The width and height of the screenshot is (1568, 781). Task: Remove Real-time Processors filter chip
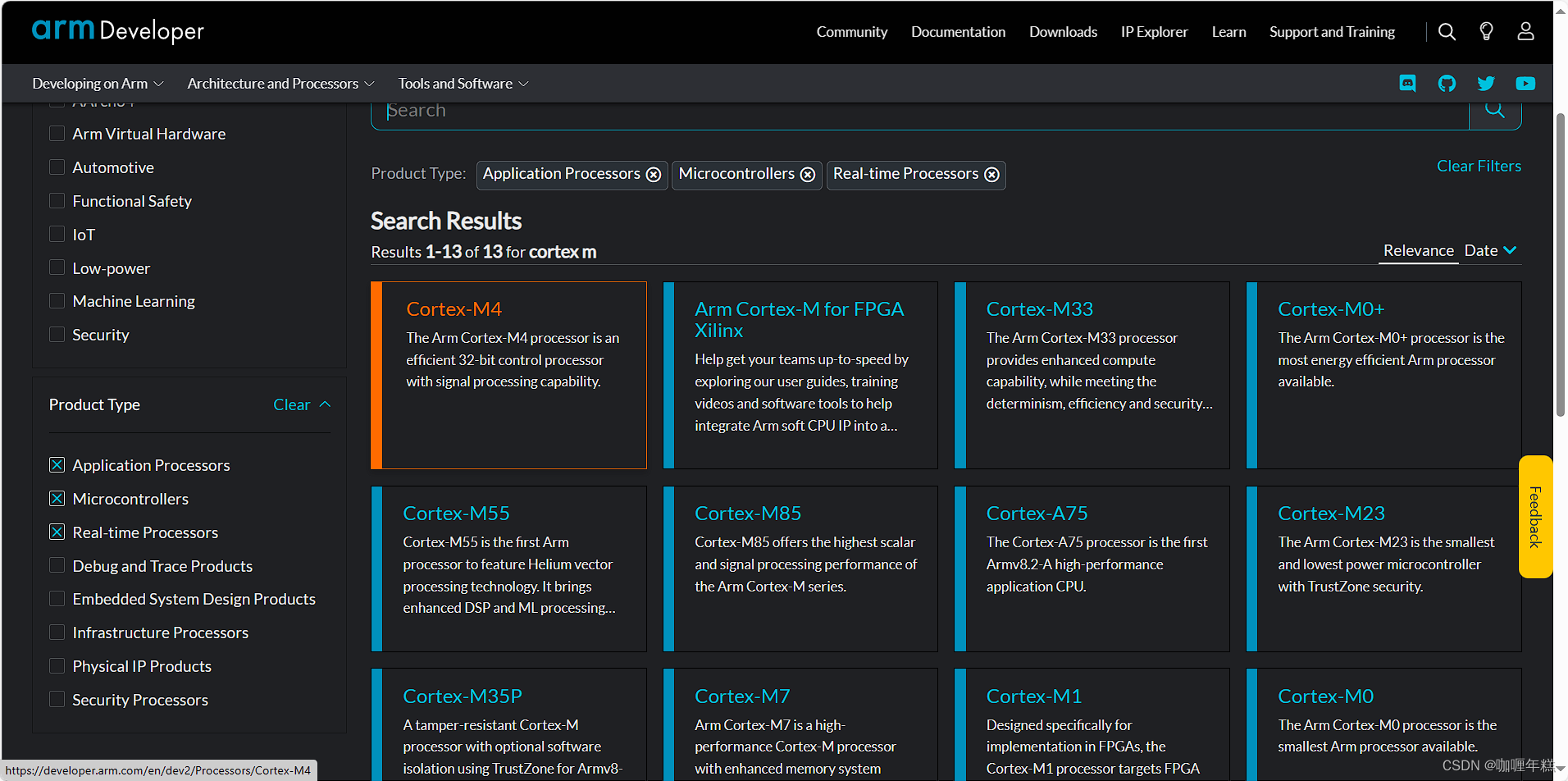(x=991, y=175)
